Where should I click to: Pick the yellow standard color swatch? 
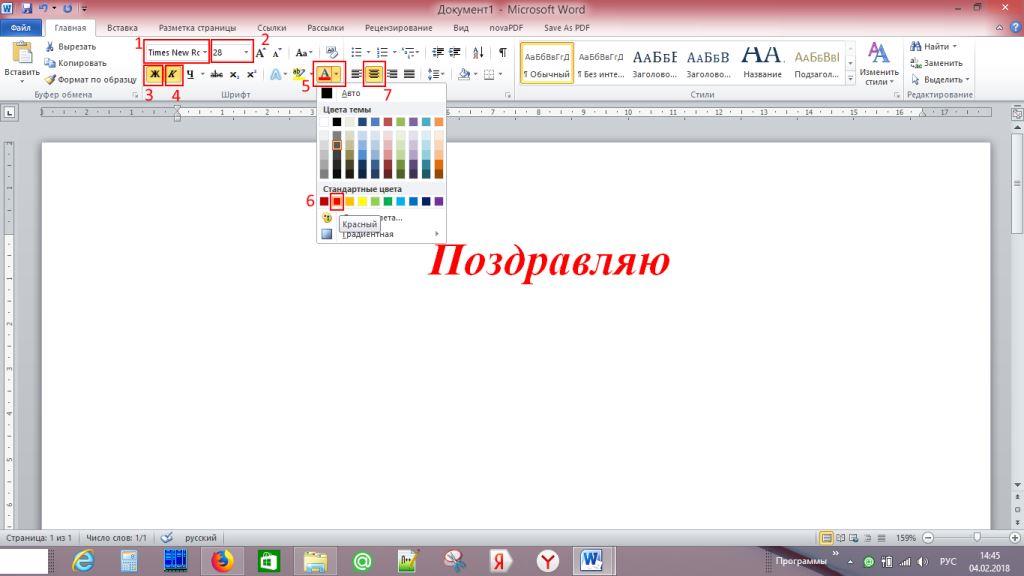coord(362,201)
